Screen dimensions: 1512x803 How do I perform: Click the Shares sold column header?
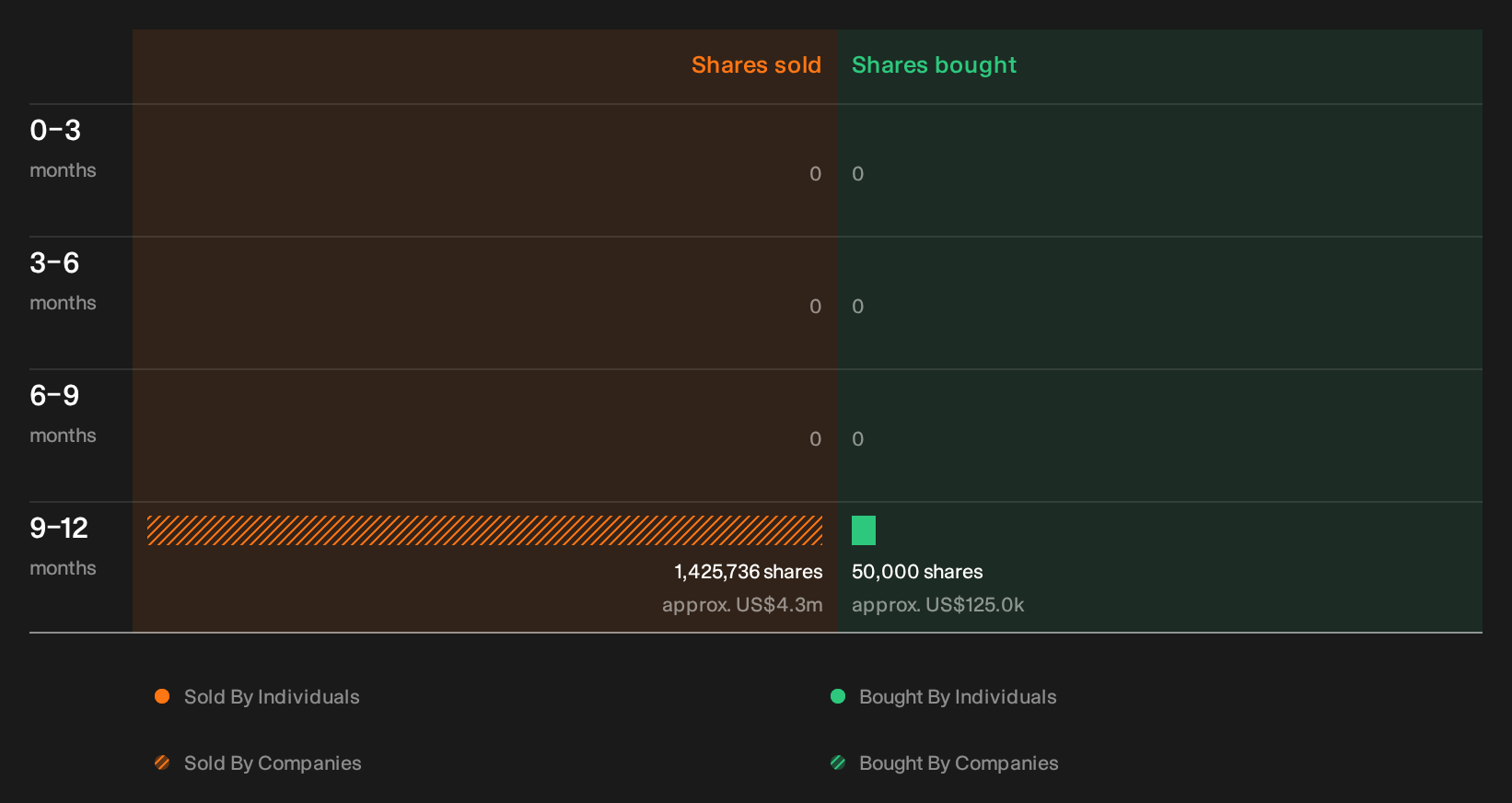(x=756, y=65)
